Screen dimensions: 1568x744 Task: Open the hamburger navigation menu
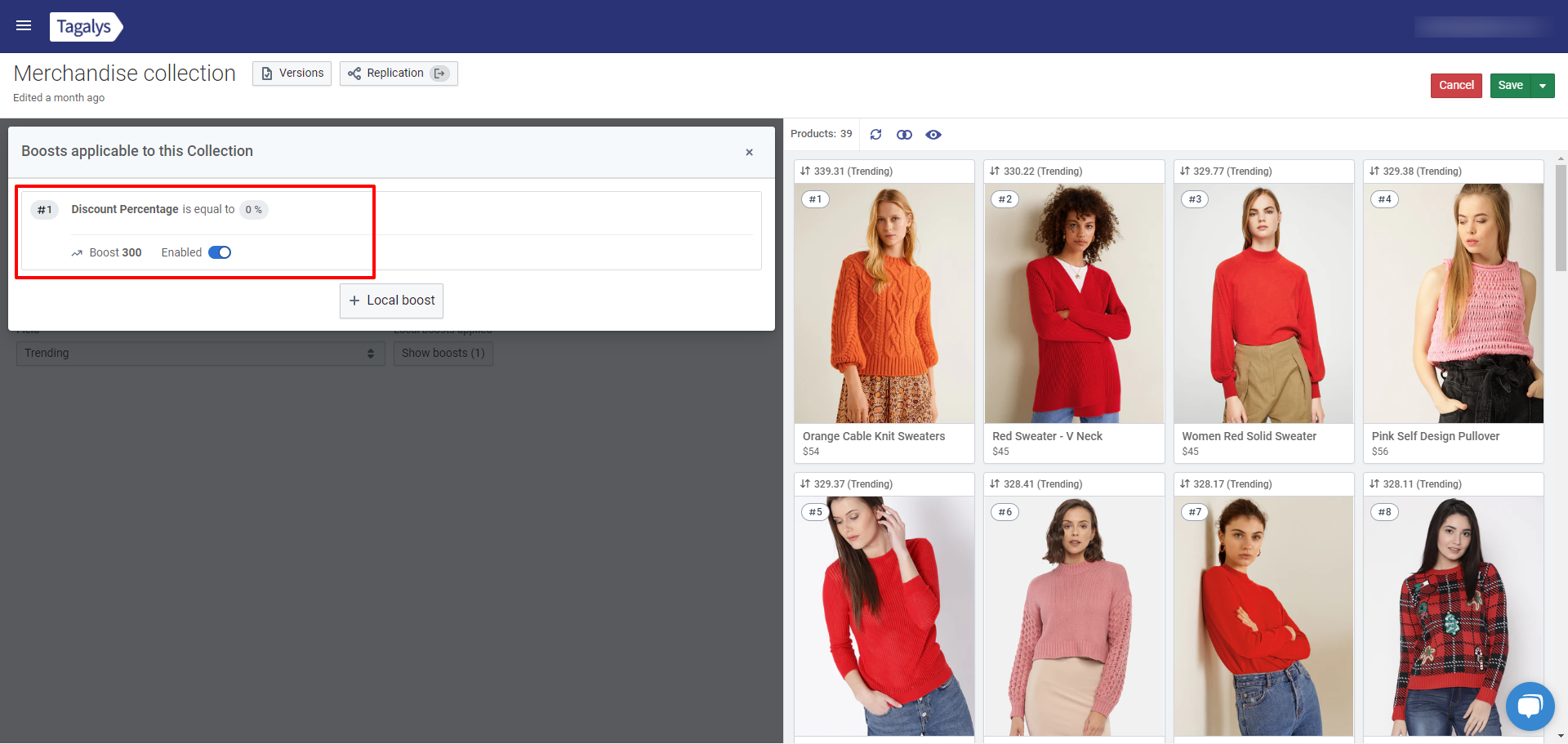24,26
